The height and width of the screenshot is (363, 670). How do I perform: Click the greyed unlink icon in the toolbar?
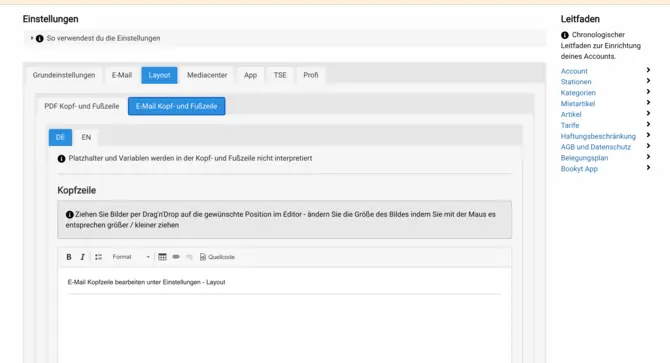point(189,257)
